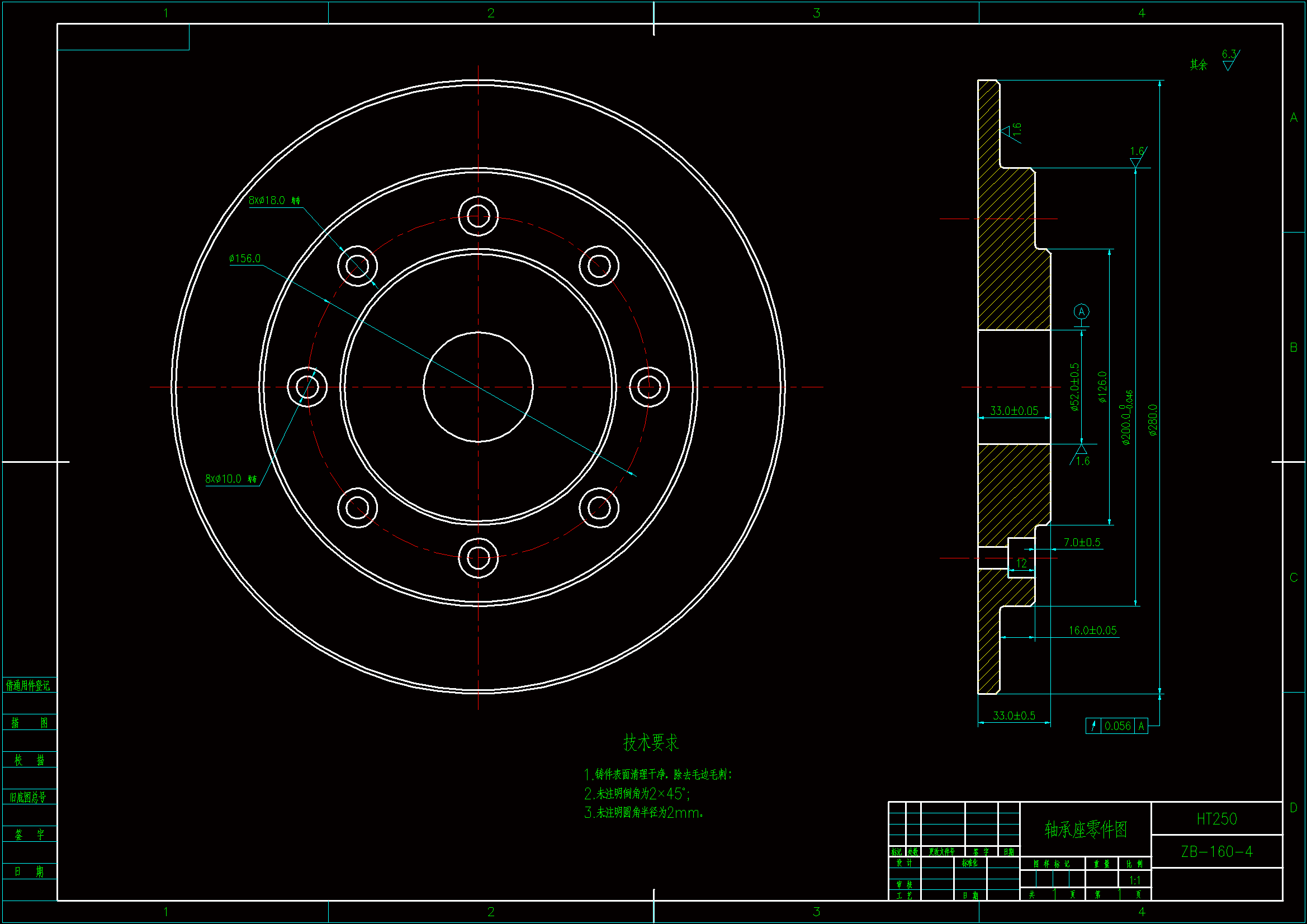Click the ø52.0±0.5 bore dimension
The height and width of the screenshot is (924, 1307).
(x=1074, y=387)
